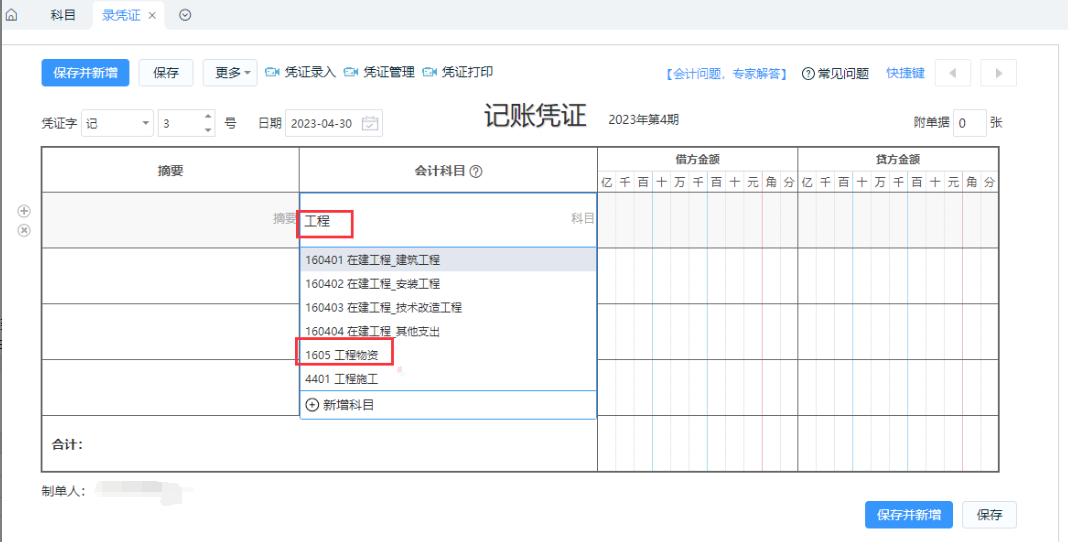Close the 录凭证 tab
This screenshot has height=542, width=1068.
pos(152,16)
